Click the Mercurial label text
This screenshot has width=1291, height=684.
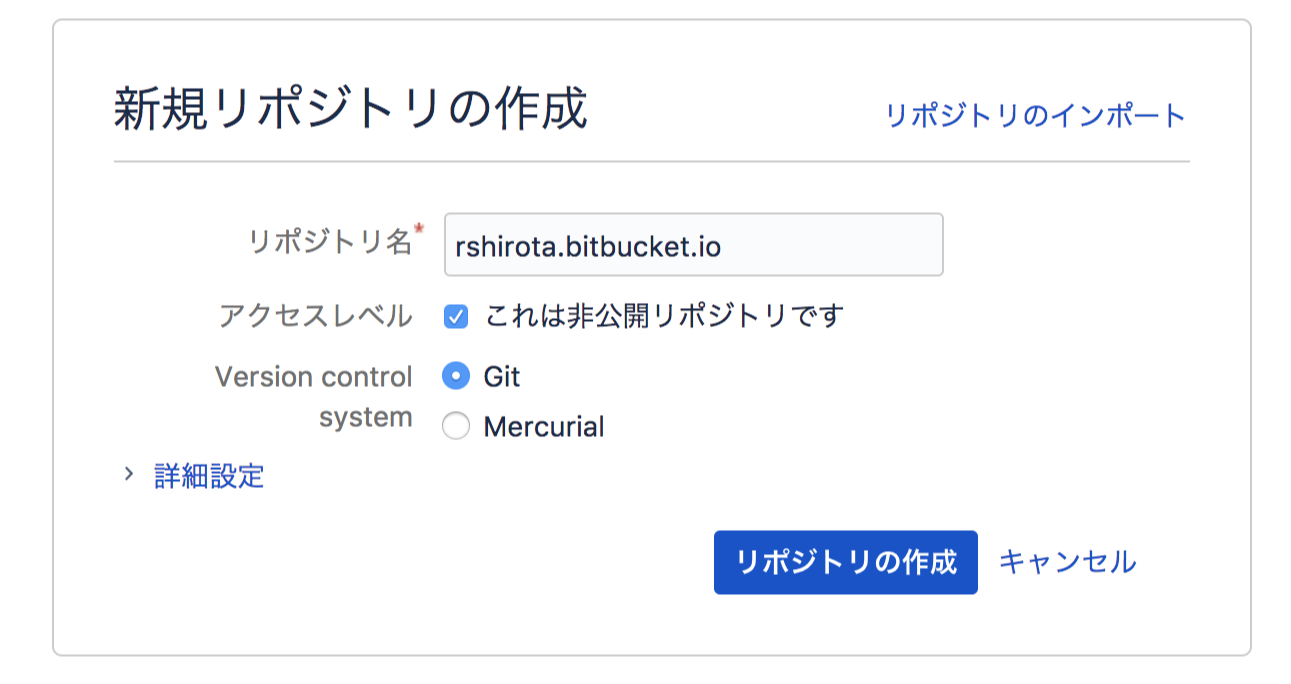pos(544,428)
